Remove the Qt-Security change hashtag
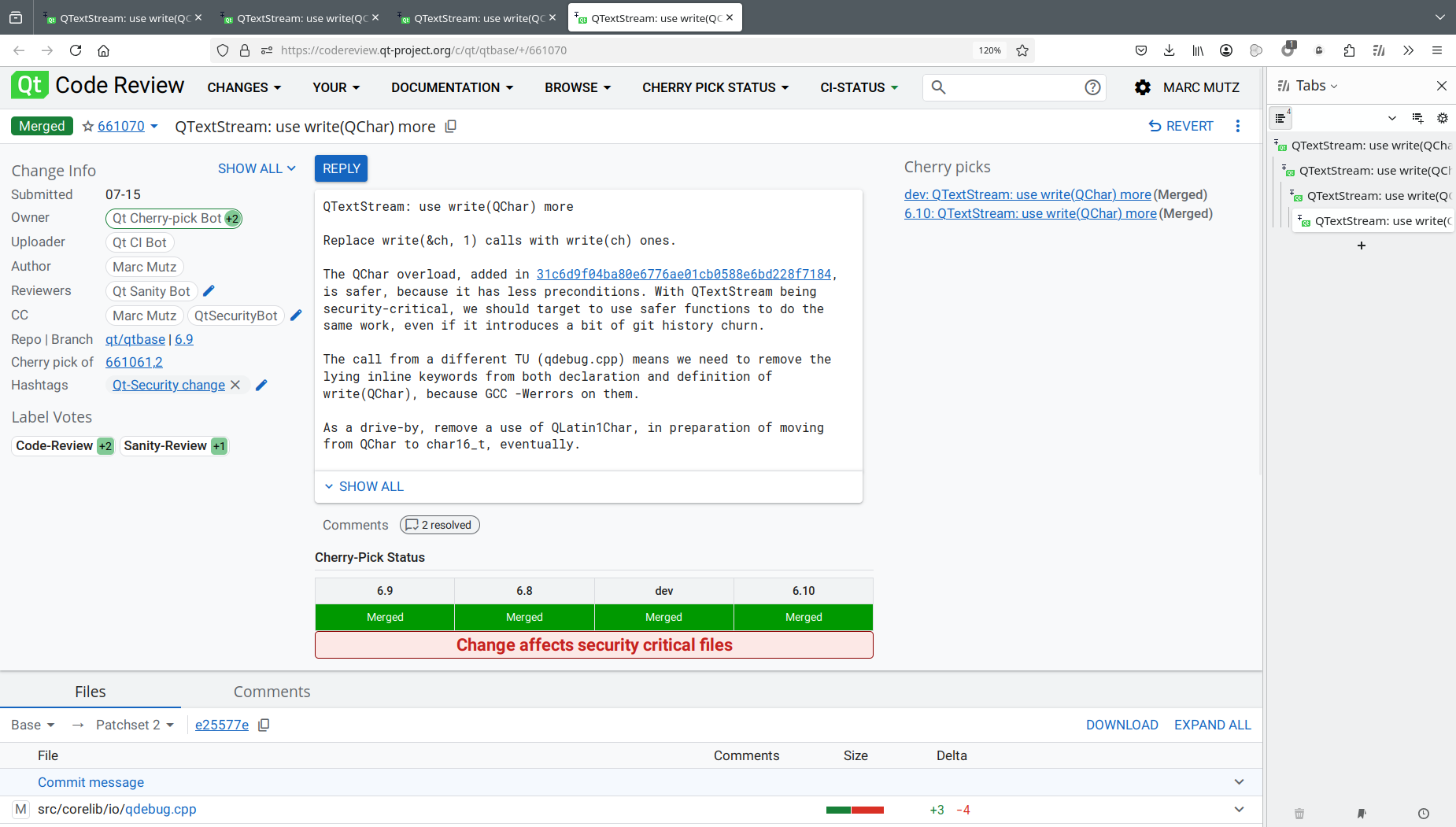 (x=235, y=385)
